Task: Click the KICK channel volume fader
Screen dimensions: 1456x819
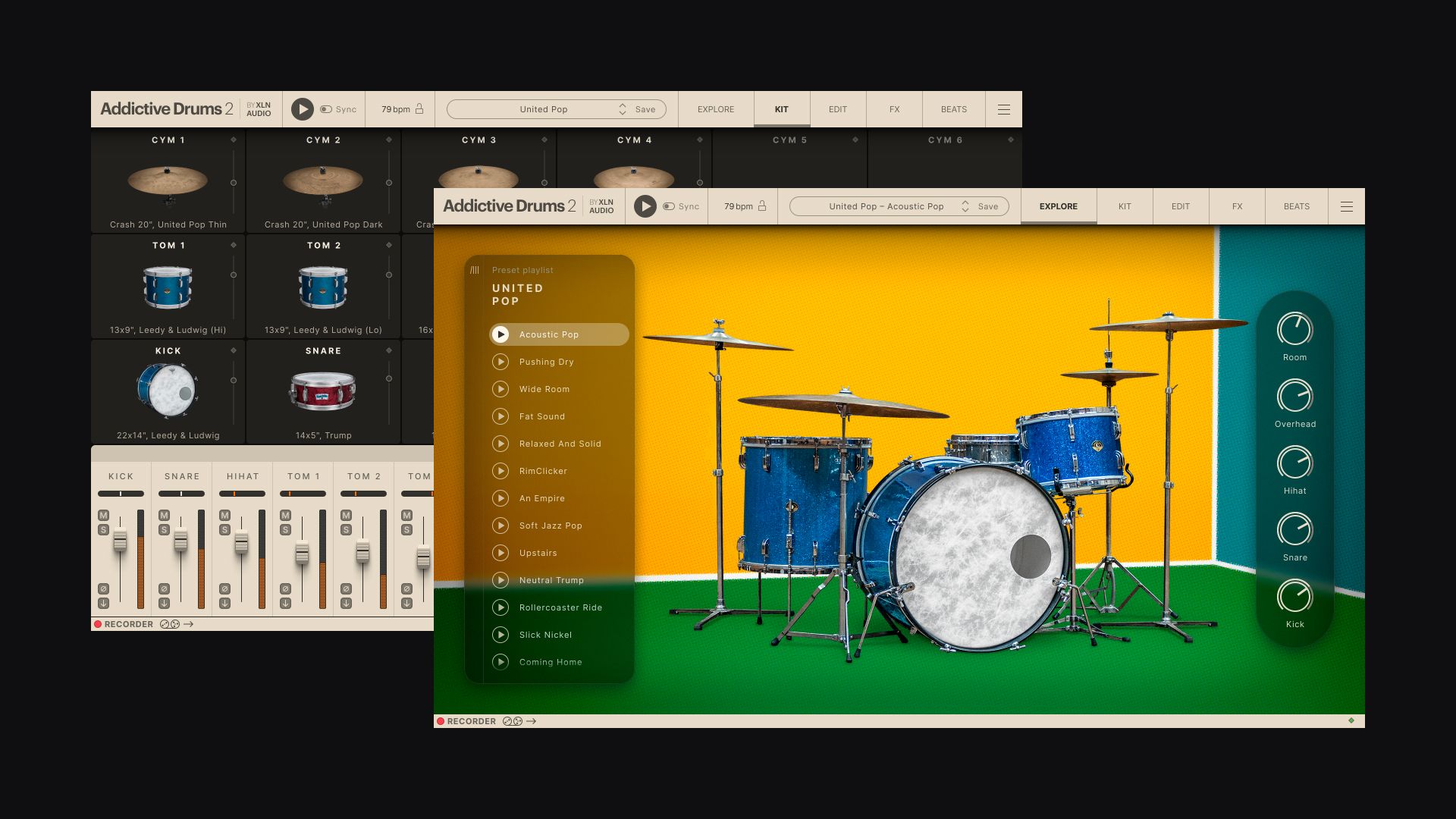Action: point(120,540)
